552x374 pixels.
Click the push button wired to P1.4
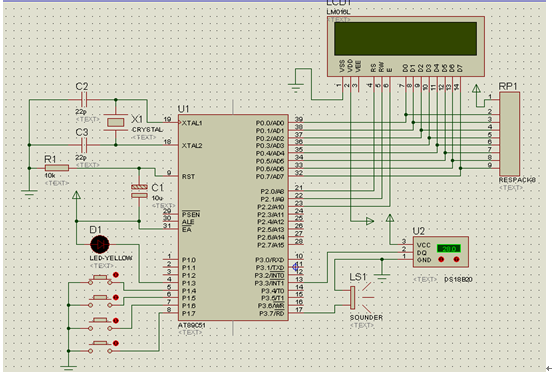[x=100, y=279]
